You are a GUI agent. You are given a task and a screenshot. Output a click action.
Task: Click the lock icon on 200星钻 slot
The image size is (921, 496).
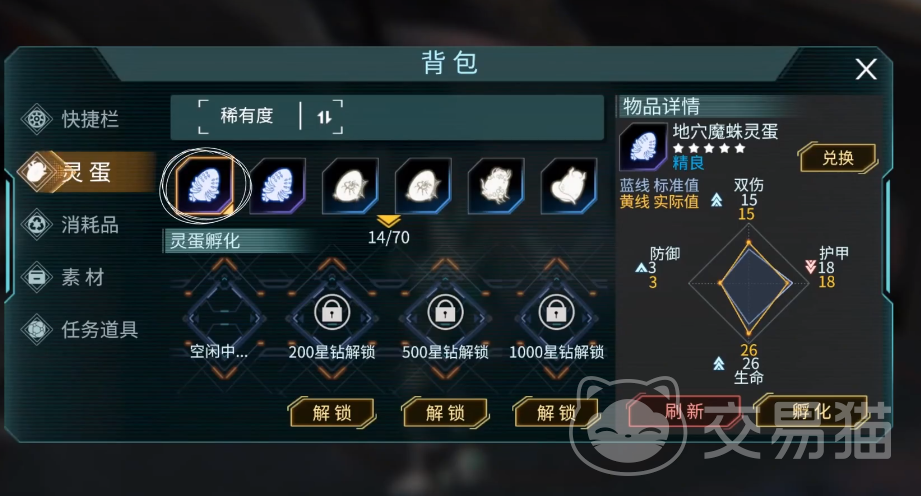(332, 312)
